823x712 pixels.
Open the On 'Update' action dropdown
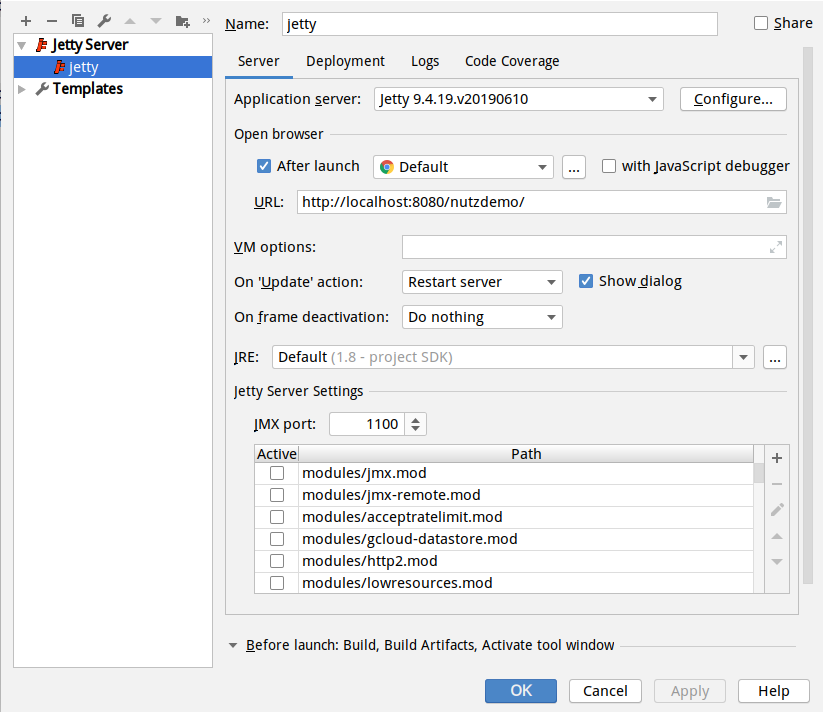482,282
